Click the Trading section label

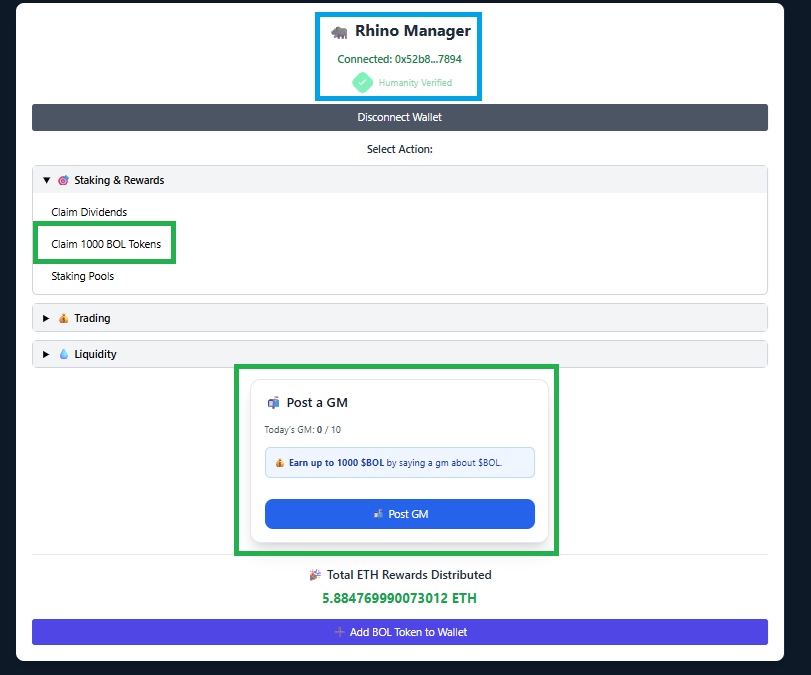pyautogui.click(x=92, y=318)
